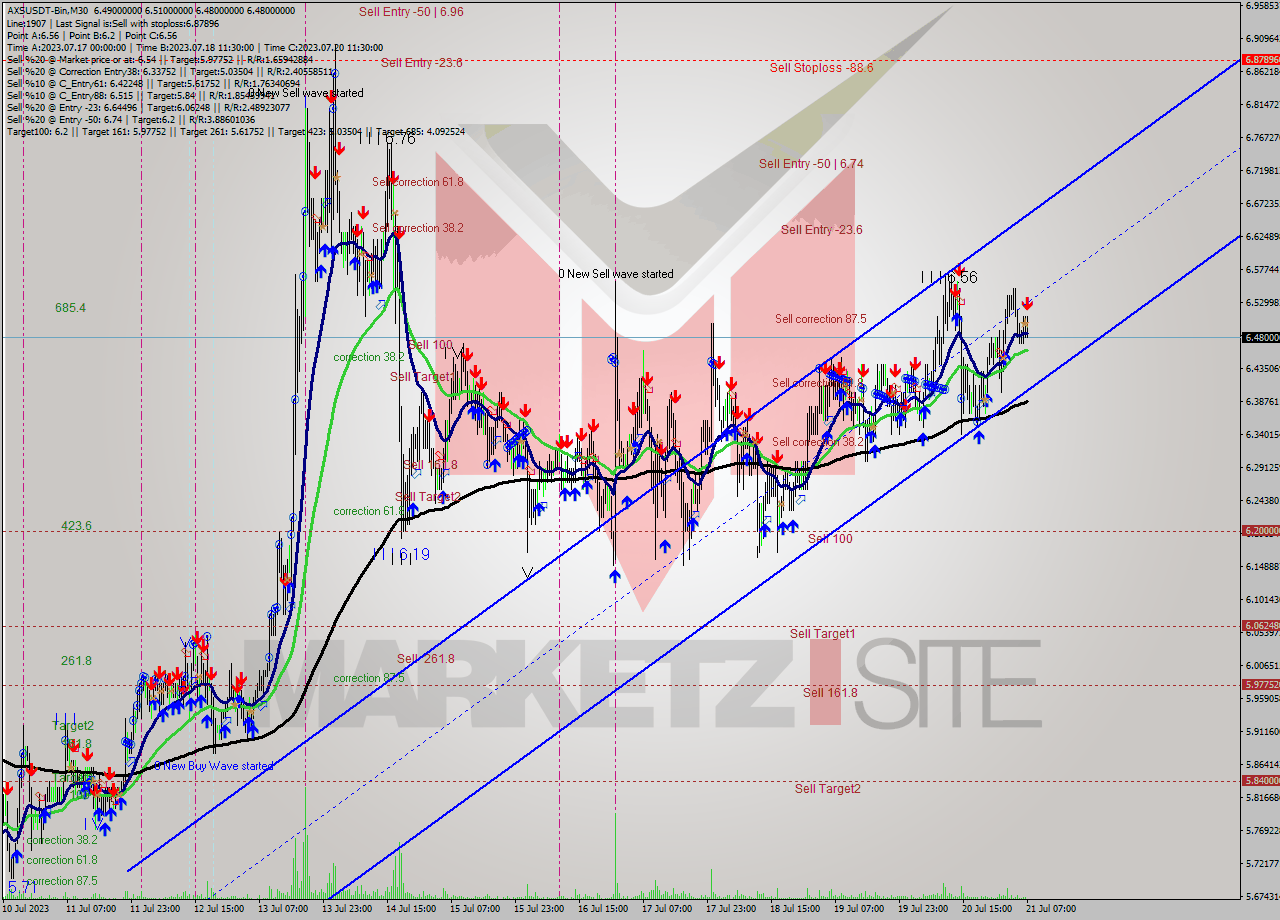The width and height of the screenshot is (1280, 920).
Task: Click the 'Sell %20 @ Correction Entry38' line
Action: click(x=171, y=71)
